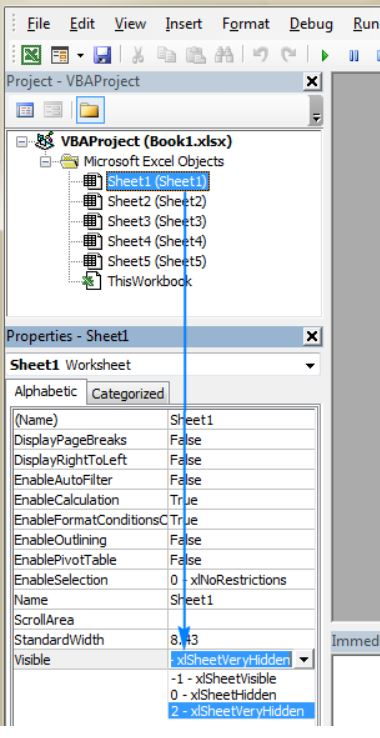Screen dimensions: 380x738
Task: Open the Debug menu
Action: click(311, 24)
